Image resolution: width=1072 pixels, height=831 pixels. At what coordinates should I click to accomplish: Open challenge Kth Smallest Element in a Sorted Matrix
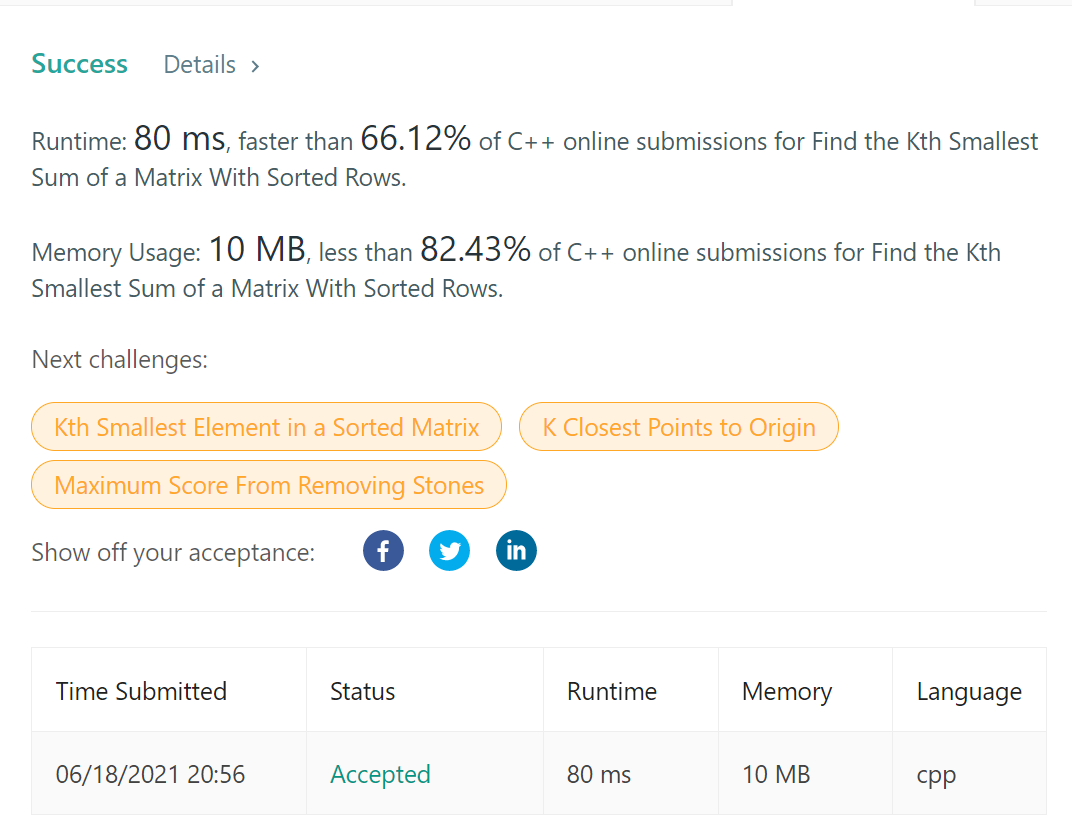(266, 427)
